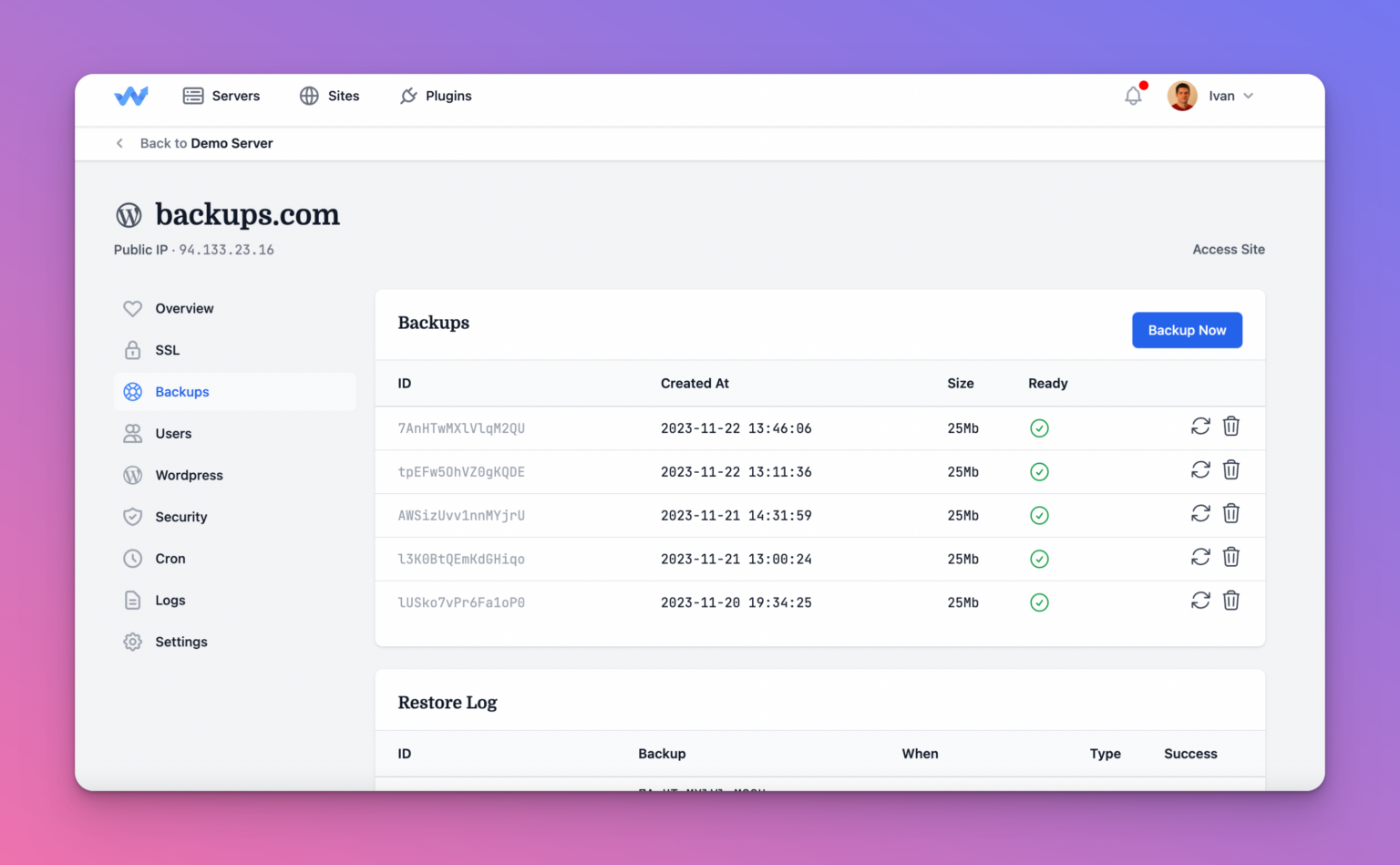Screen dimensions: 1400x865
Task: Open the notifications bell
Action: click(1133, 96)
